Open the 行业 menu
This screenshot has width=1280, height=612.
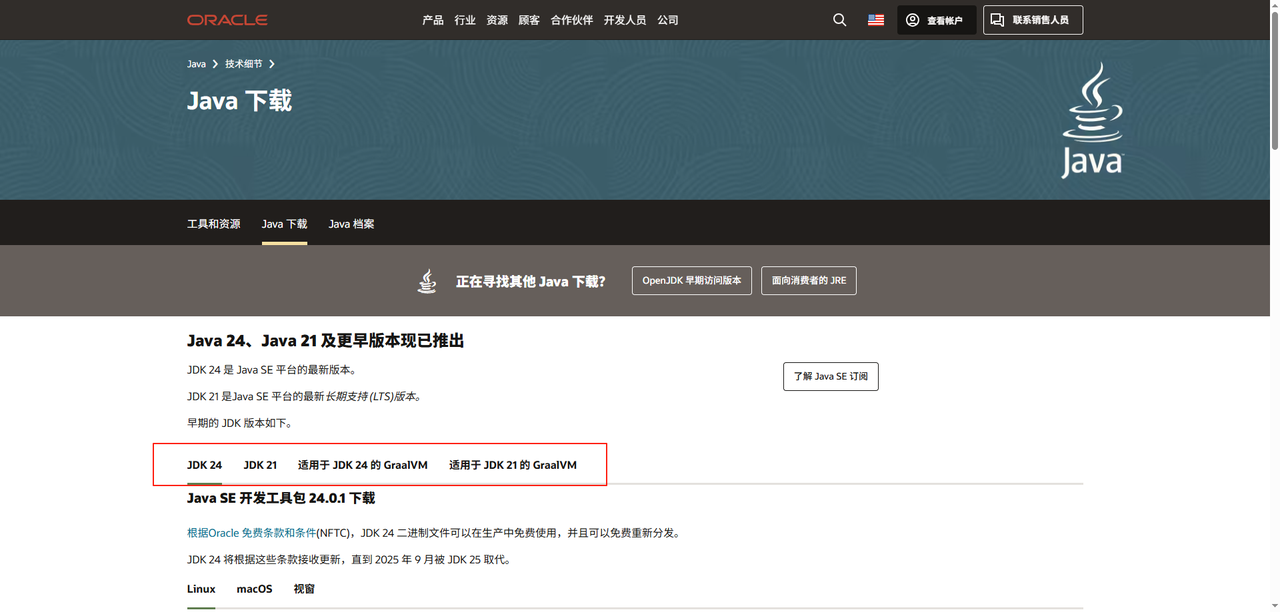[x=465, y=20]
